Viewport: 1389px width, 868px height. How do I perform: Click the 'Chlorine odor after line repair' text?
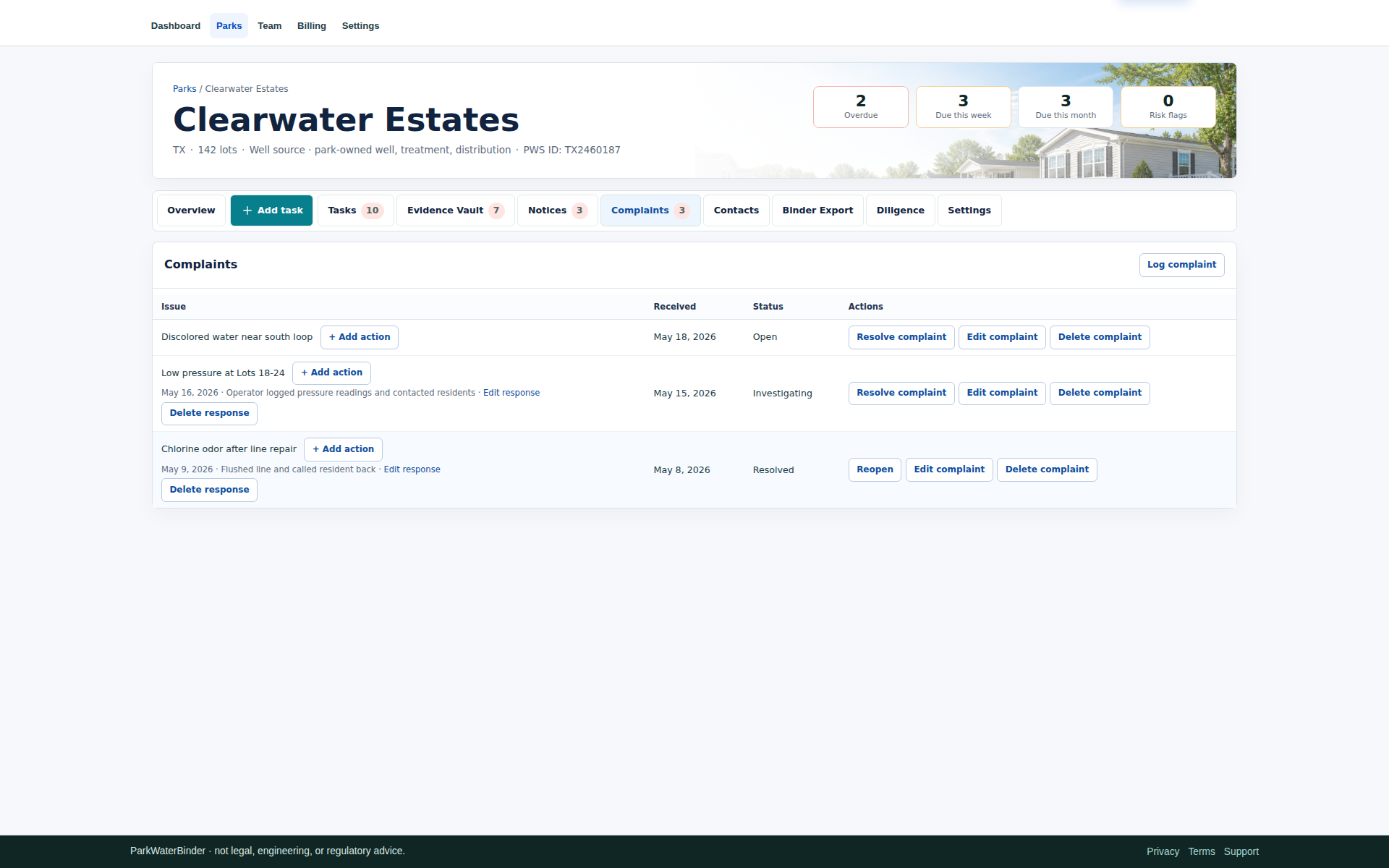(x=229, y=449)
